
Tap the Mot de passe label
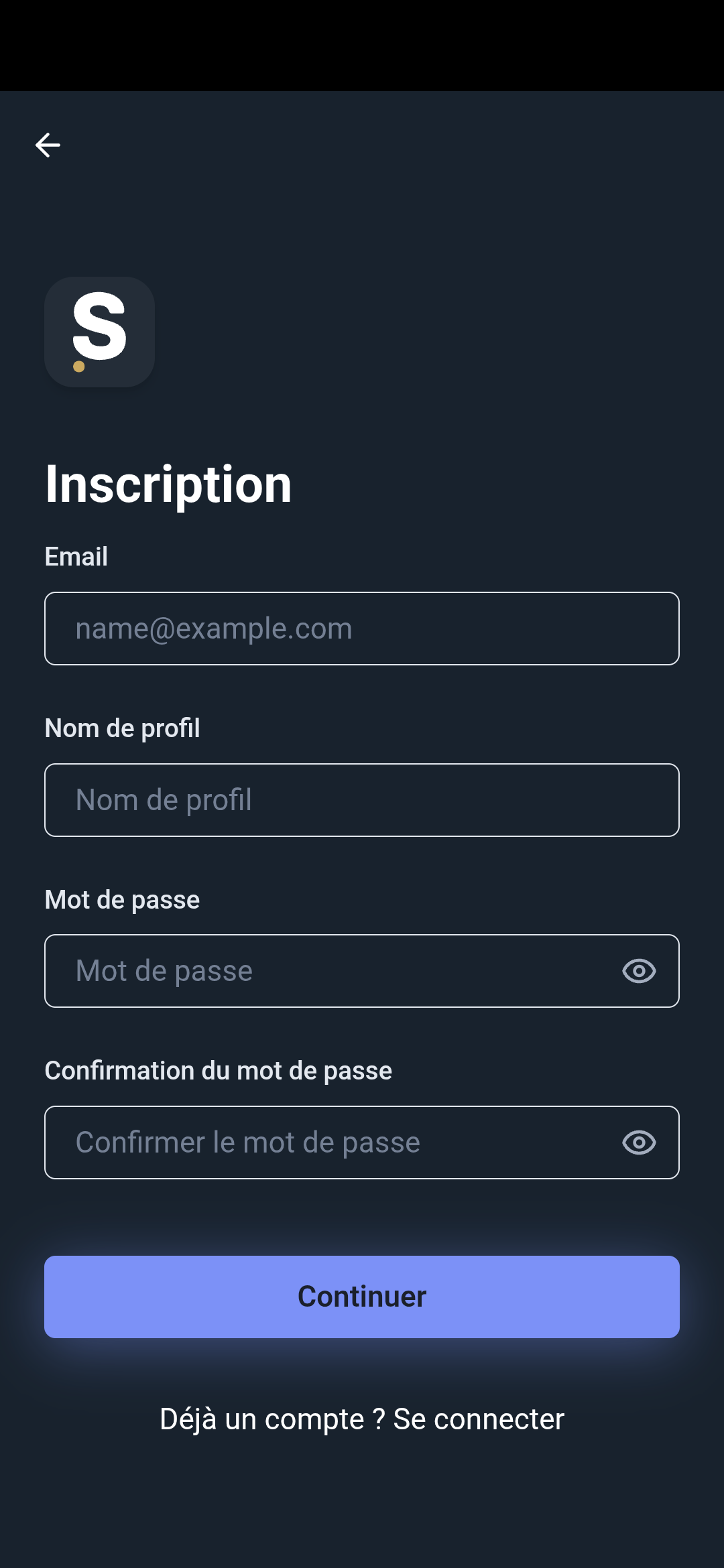pyautogui.click(x=122, y=900)
